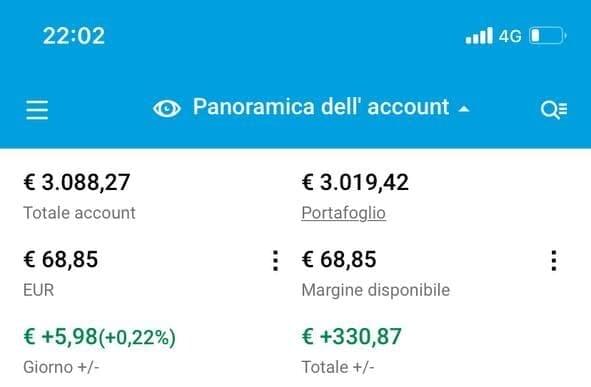591x387 pixels.
Task: Tap the daily gain € +5,98(+0,22%)
Action: tap(100, 337)
